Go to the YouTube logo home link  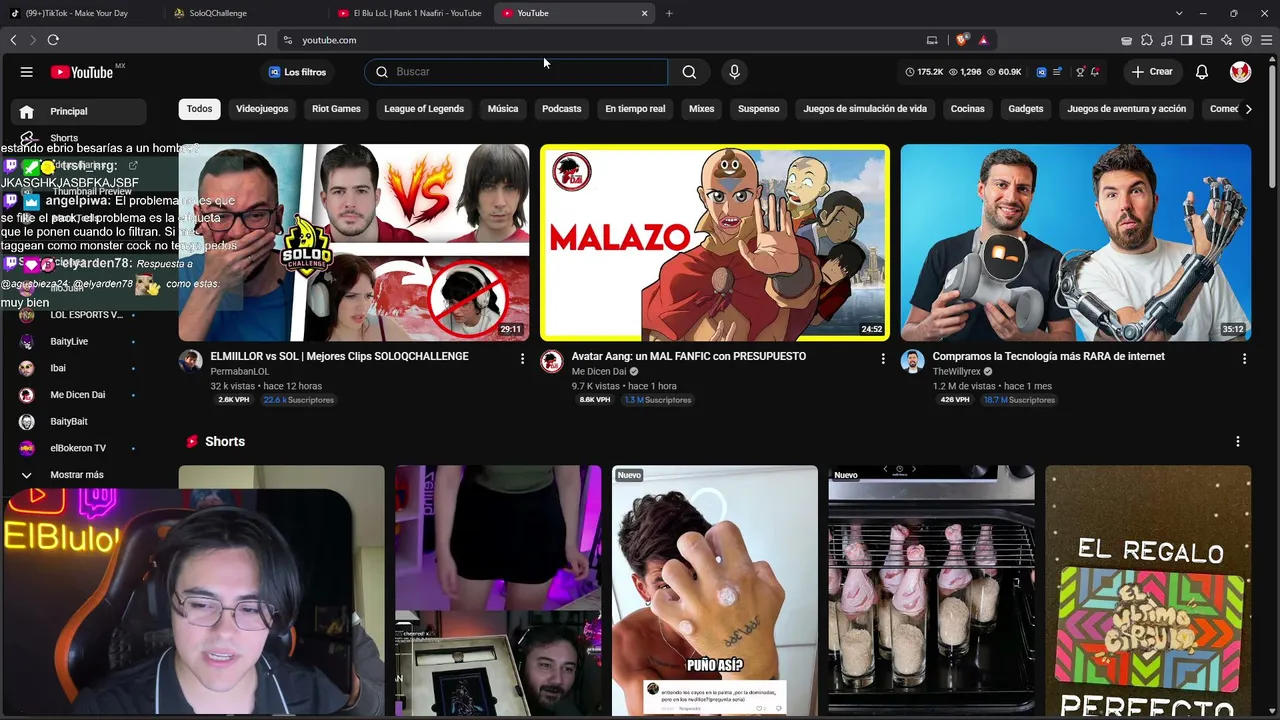(x=83, y=72)
